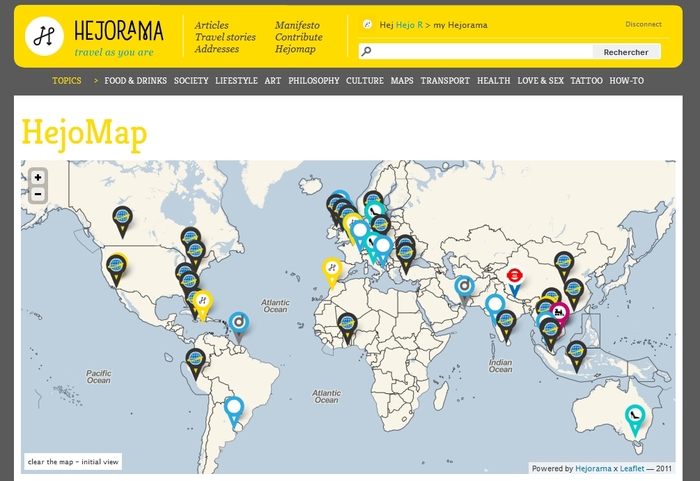
Task: Zoom in the map with plus button
Action: coord(38,177)
